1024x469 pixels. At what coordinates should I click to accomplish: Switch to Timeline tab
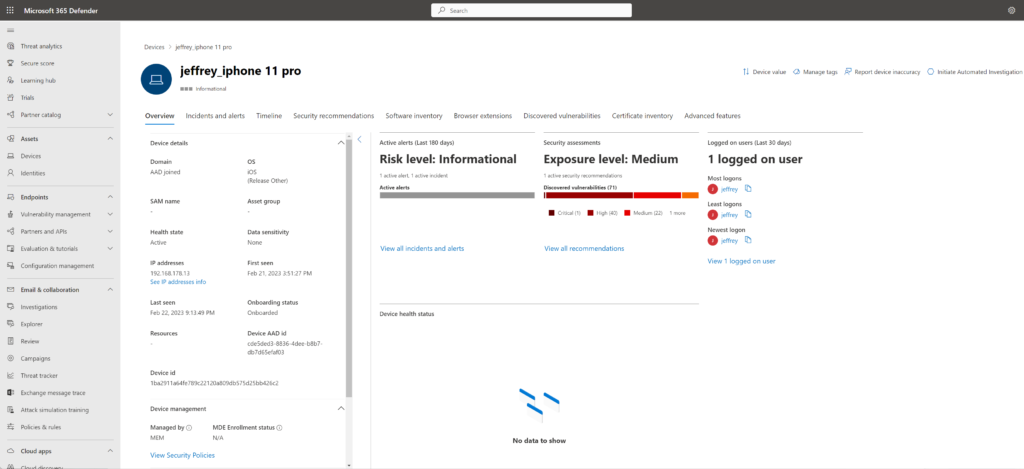pos(269,116)
